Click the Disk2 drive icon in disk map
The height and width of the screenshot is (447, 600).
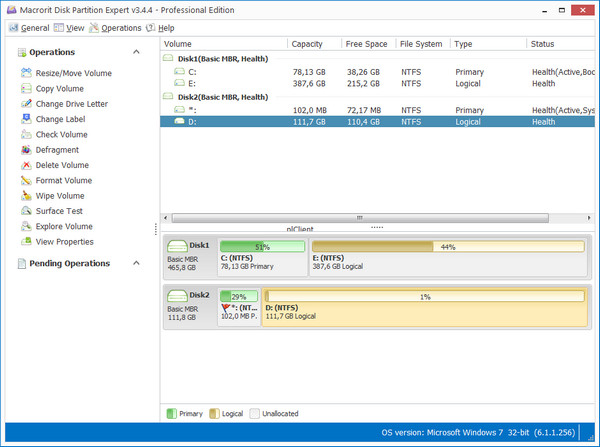coord(177,295)
